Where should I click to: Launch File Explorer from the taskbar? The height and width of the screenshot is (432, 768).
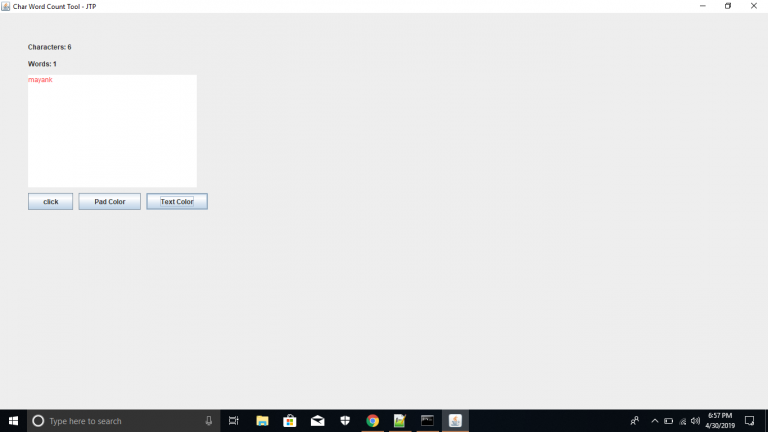click(262, 421)
